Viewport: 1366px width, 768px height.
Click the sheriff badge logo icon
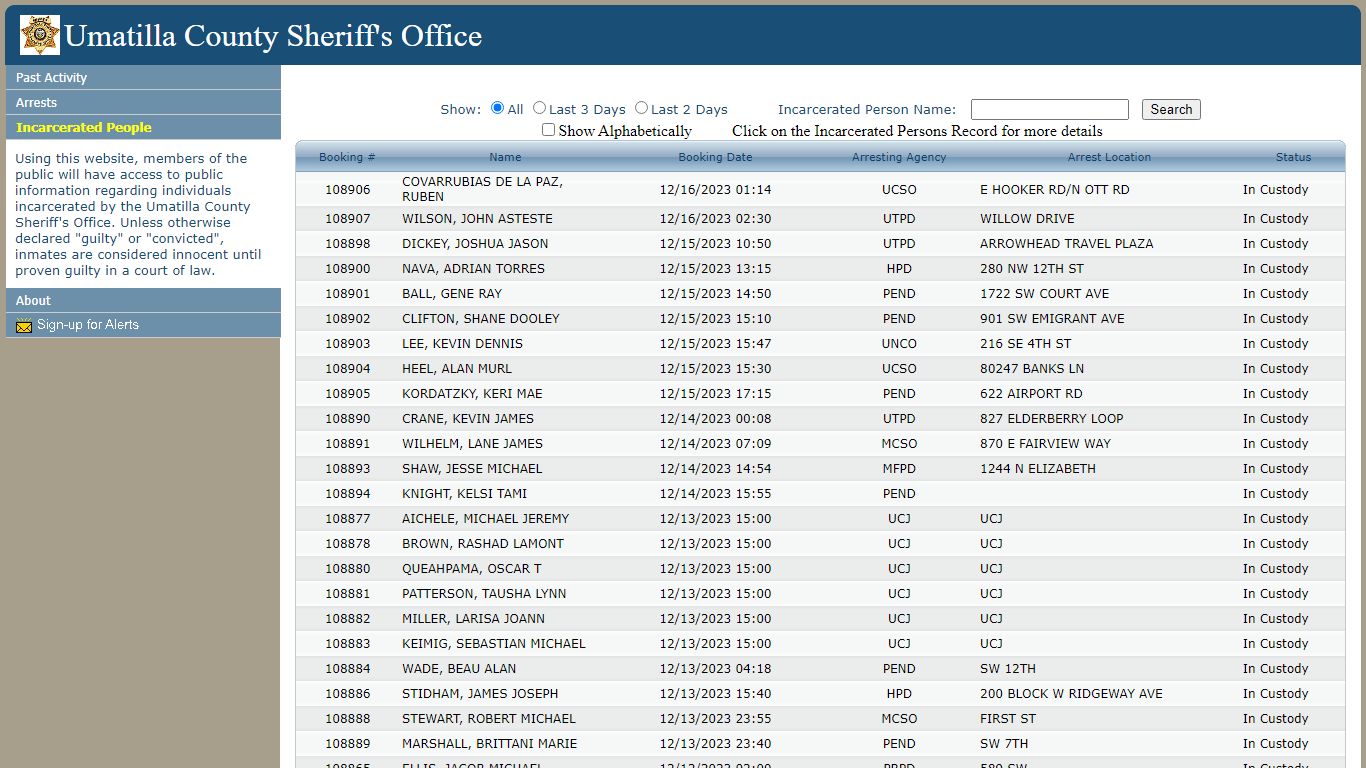pyautogui.click(x=40, y=35)
